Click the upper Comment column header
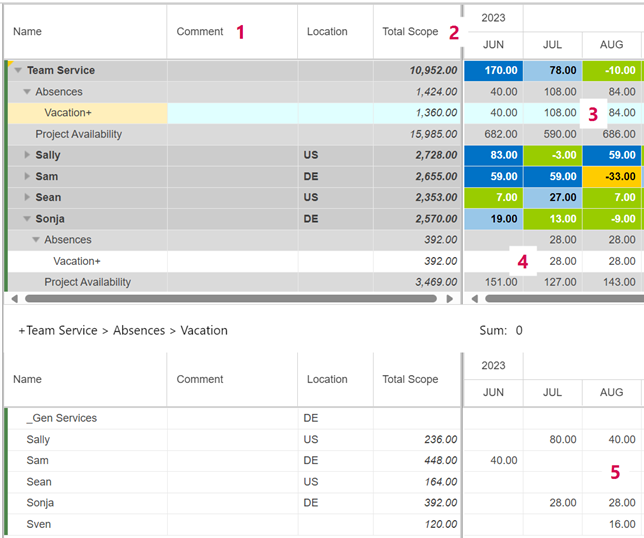644x538 pixels. point(200,32)
